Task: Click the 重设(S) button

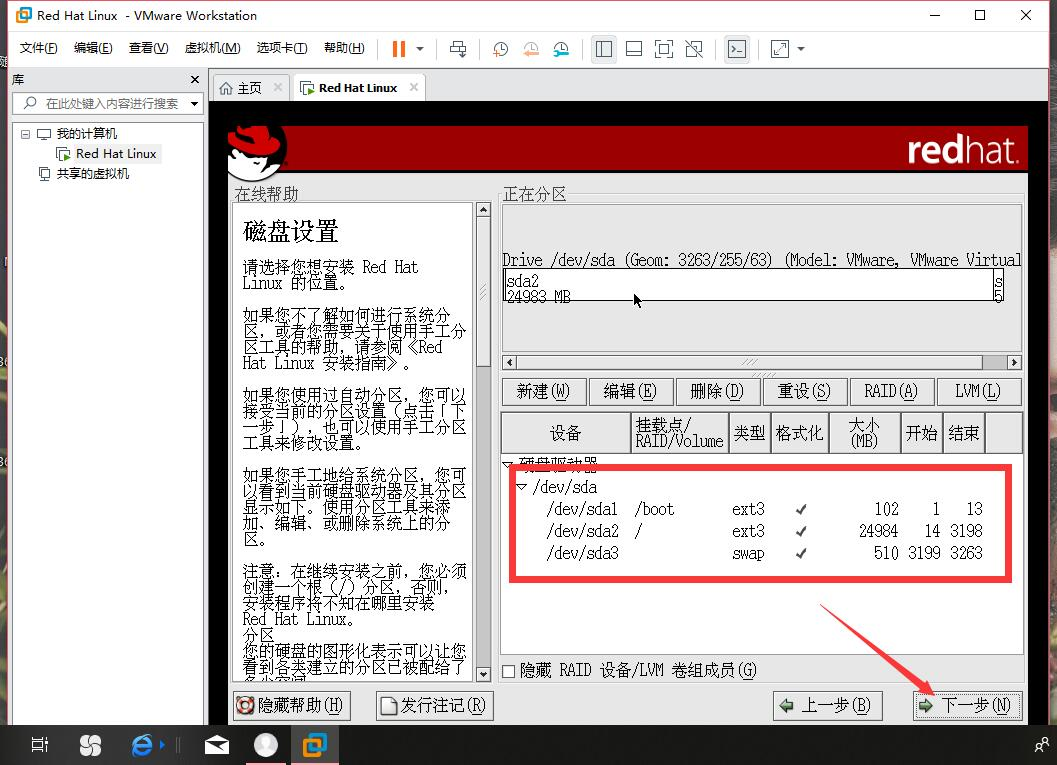Action: (x=804, y=392)
